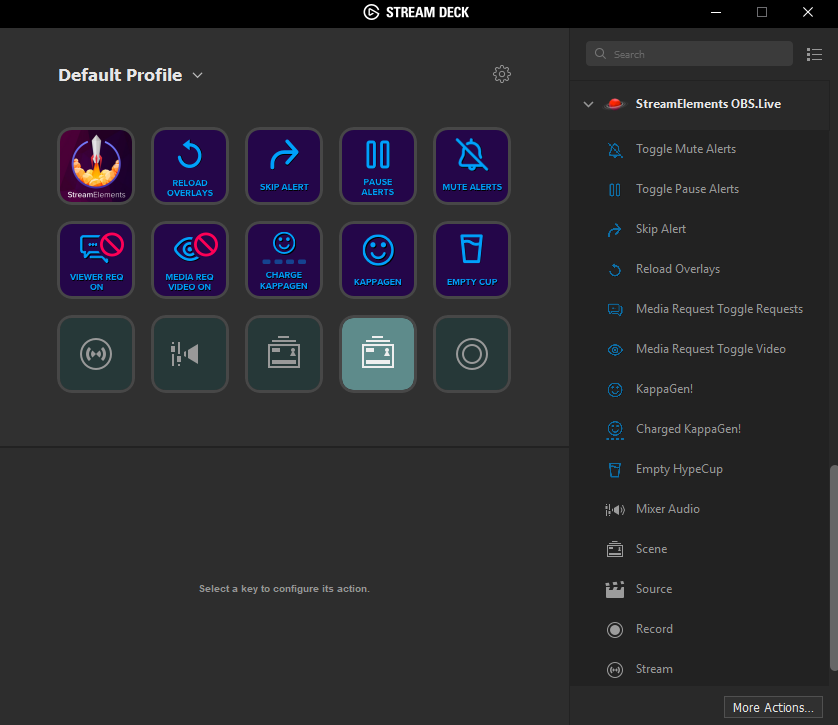Screen dimensions: 838x725
Task: Click the Charged KappaGen! label in the list
Action: [x=688, y=429]
